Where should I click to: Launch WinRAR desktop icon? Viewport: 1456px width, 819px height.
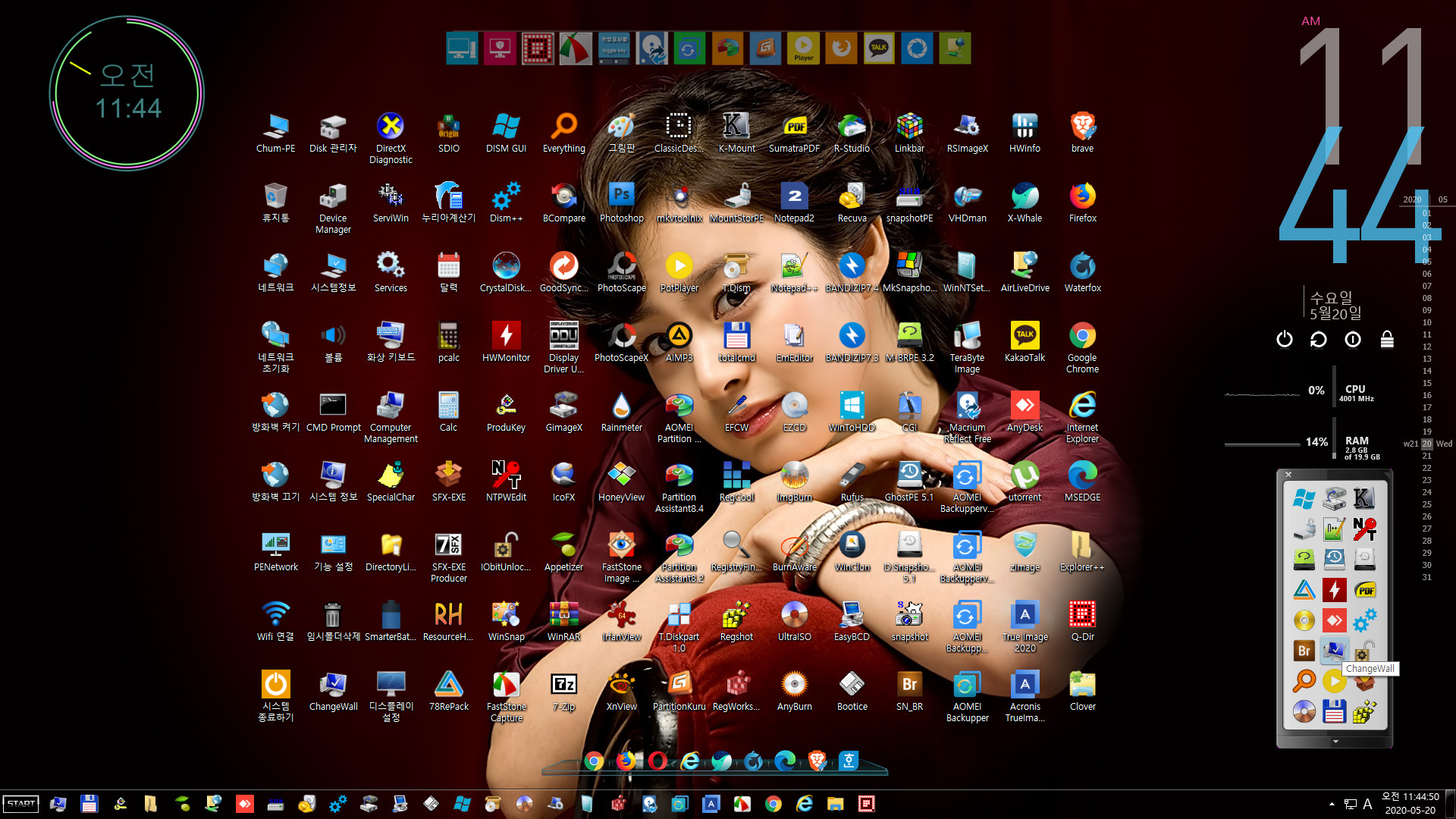[563, 621]
